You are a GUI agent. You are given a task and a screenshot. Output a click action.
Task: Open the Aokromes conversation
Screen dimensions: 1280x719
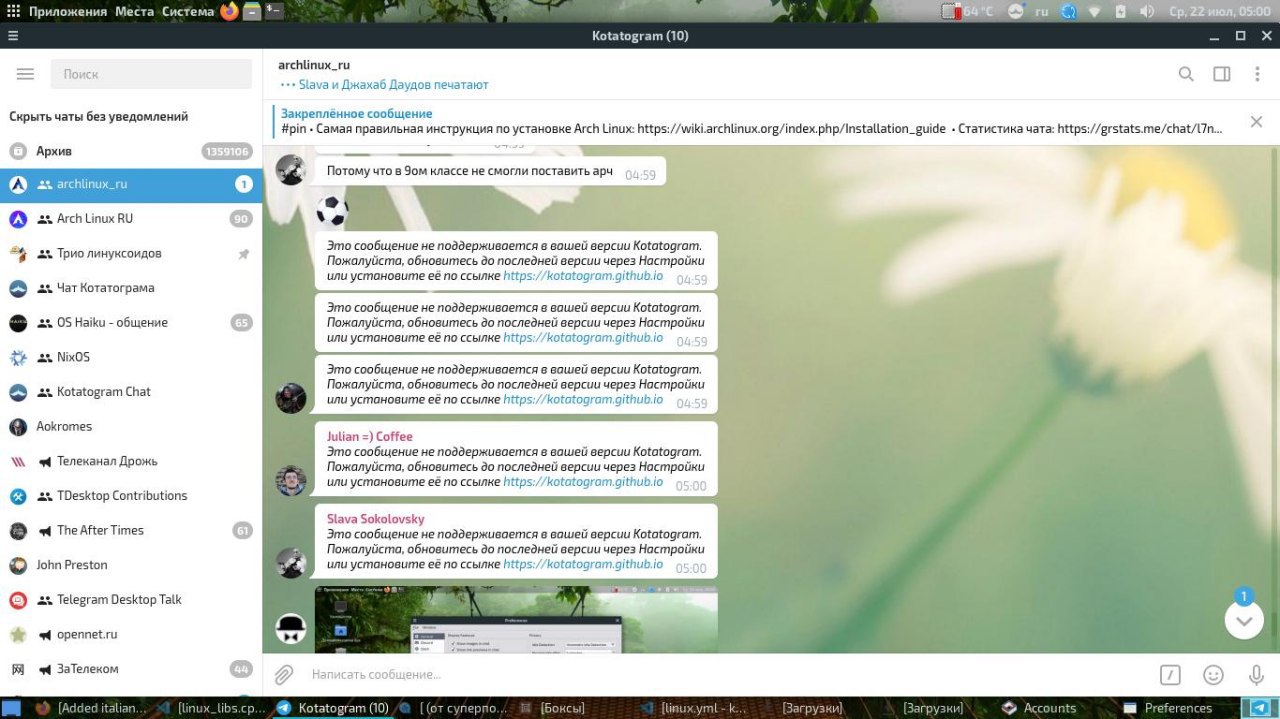click(131, 427)
